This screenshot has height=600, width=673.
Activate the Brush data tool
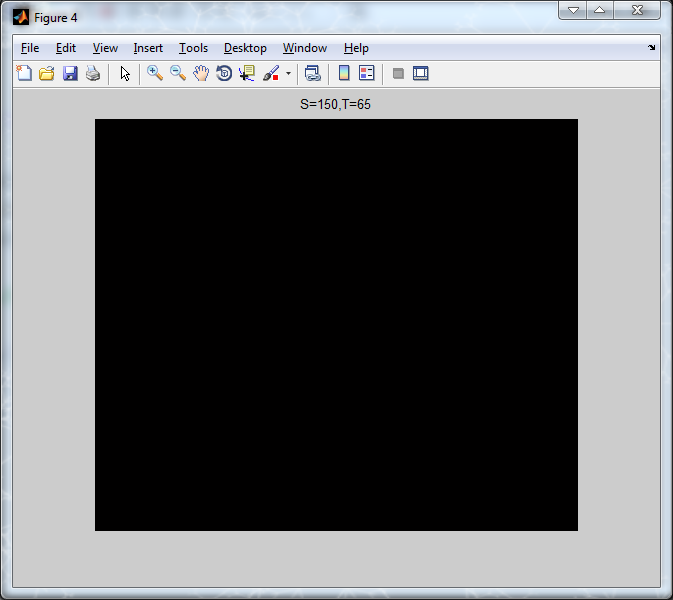(x=271, y=73)
